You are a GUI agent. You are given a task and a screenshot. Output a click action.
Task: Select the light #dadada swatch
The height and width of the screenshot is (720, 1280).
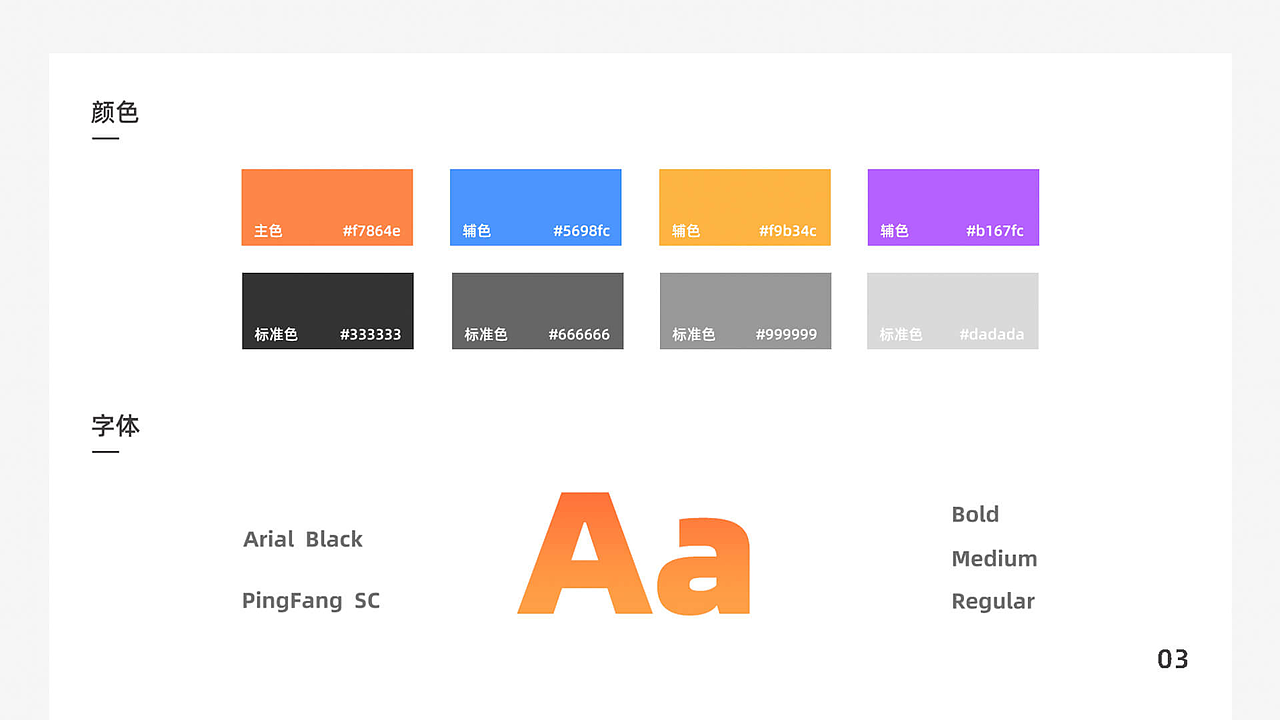click(953, 304)
